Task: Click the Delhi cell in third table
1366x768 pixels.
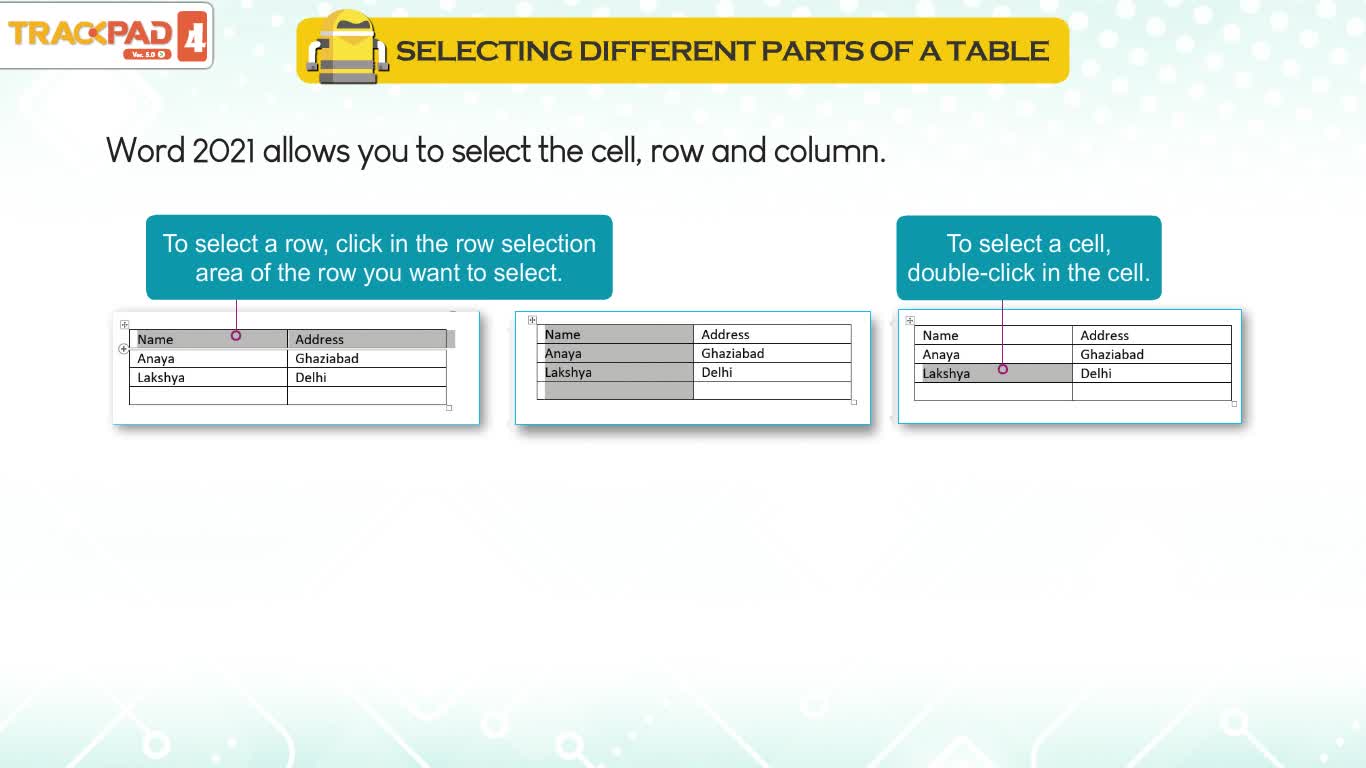Action: 1152,373
